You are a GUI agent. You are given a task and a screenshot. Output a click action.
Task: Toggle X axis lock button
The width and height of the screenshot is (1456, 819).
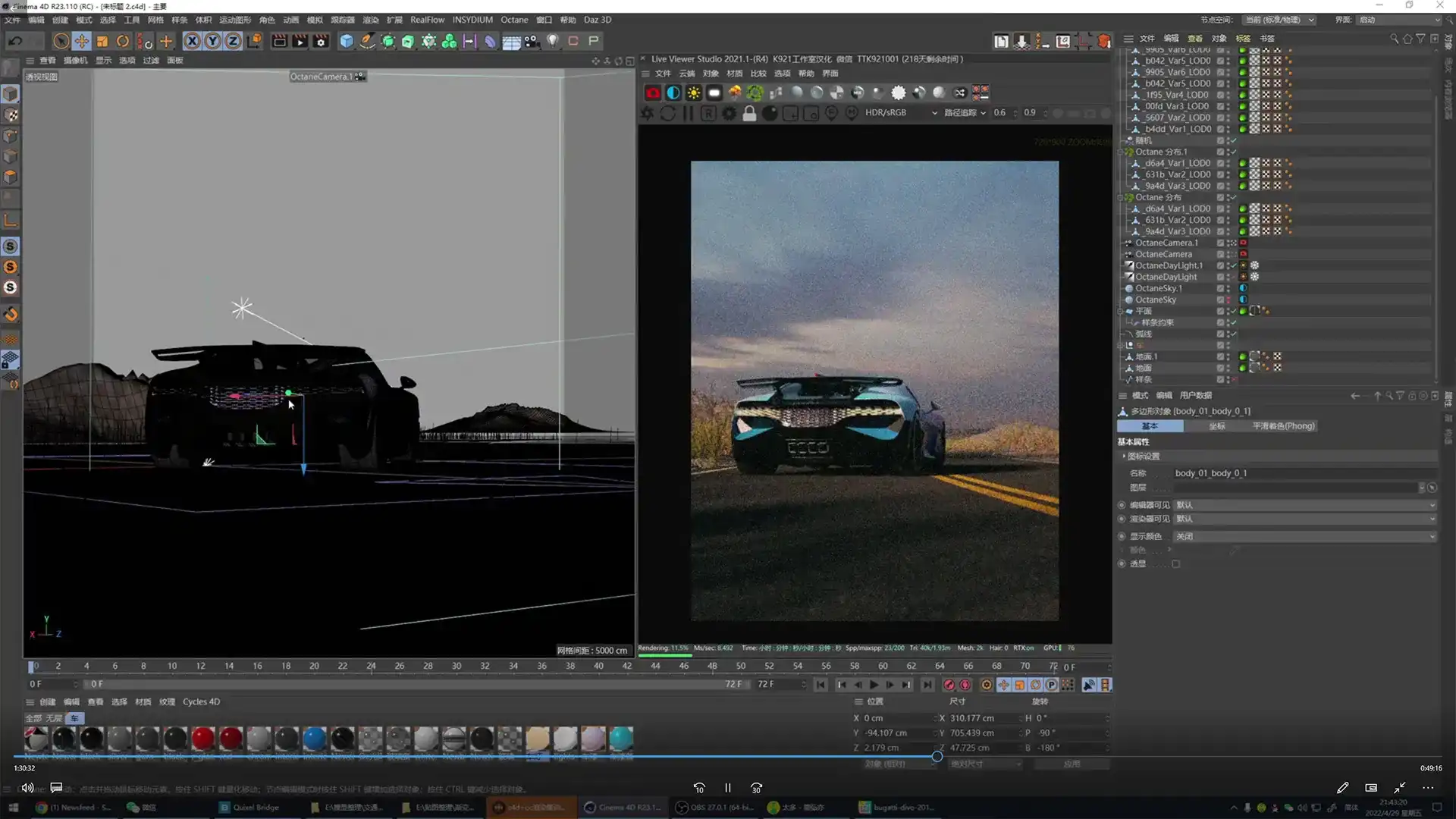click(x=193, y=41)
